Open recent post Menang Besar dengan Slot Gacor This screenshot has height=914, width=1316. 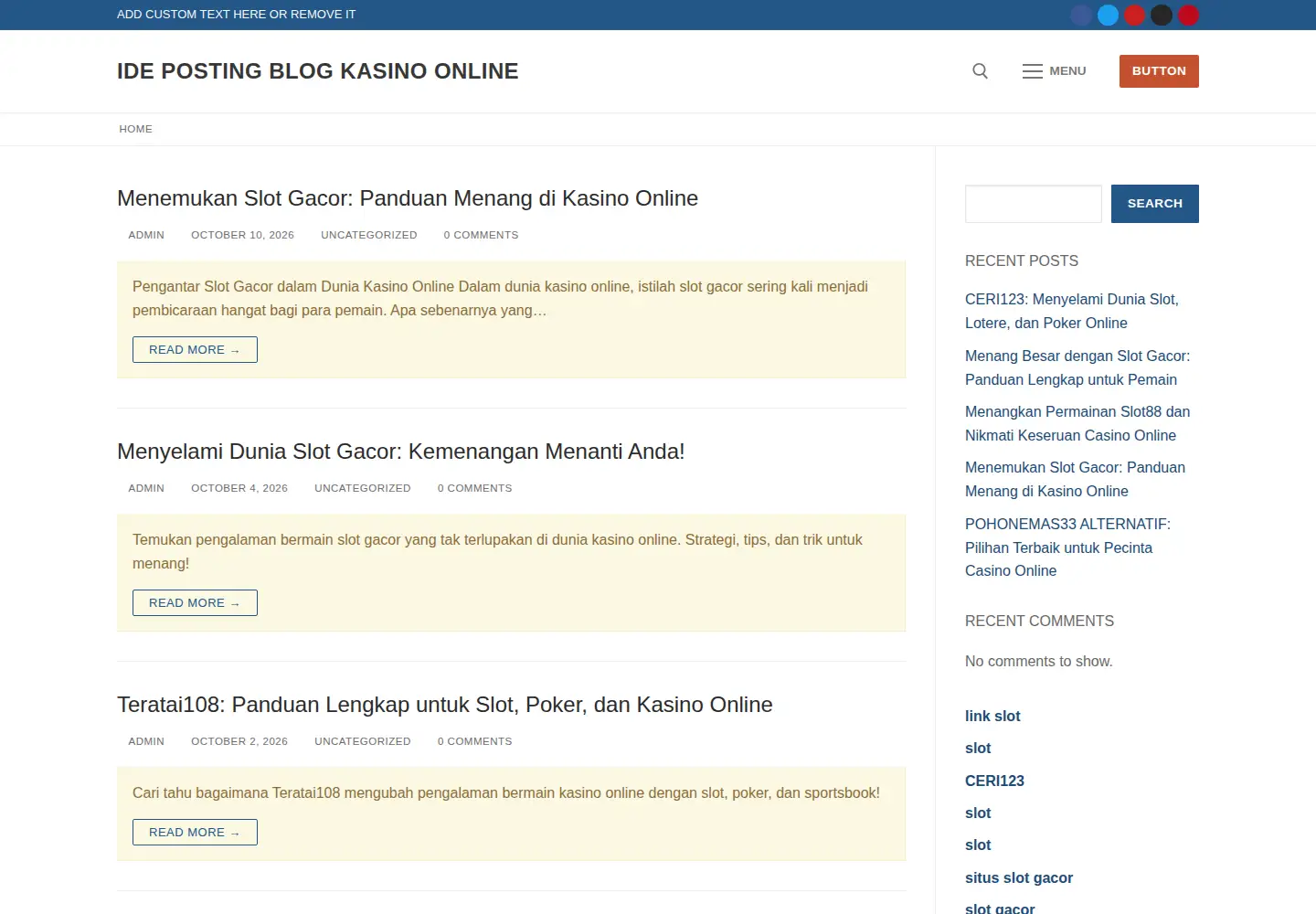click(1077, 367)
